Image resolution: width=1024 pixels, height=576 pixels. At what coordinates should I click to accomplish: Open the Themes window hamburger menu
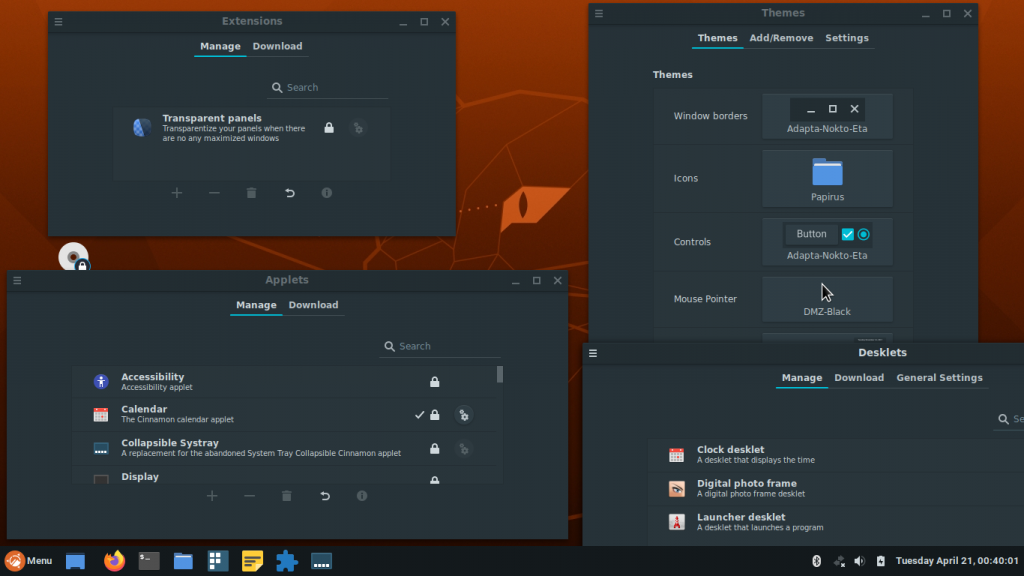click(x=598, y=13)
